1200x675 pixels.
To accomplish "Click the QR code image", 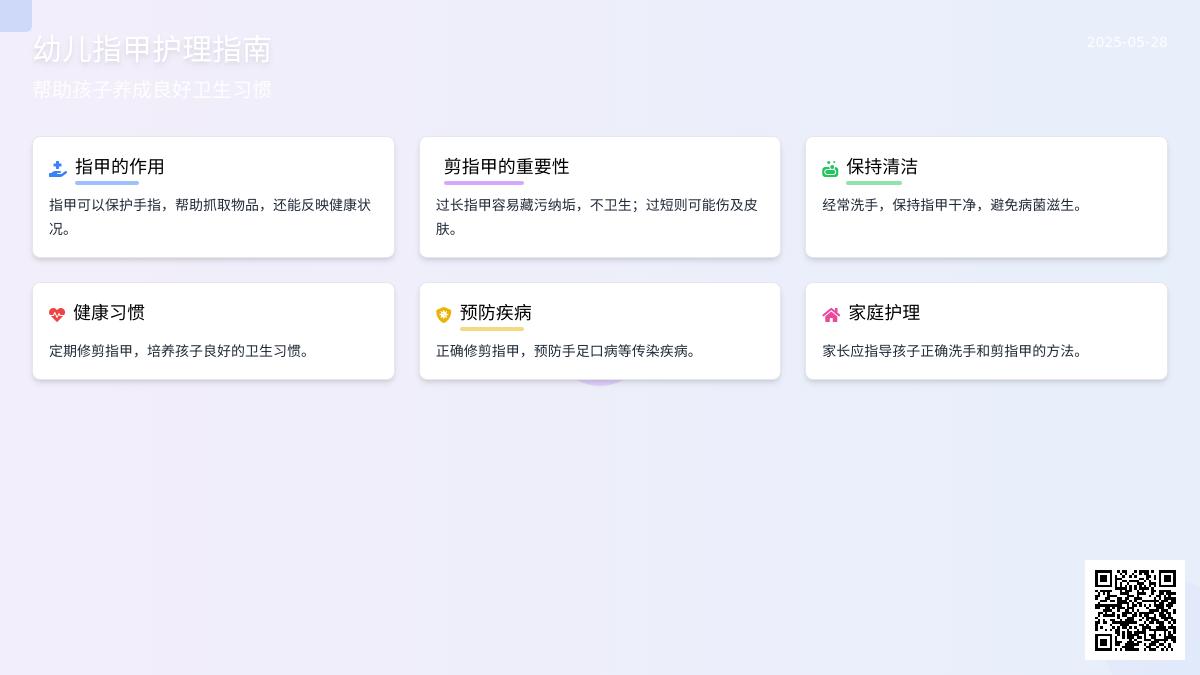I will click(1135, 610).
